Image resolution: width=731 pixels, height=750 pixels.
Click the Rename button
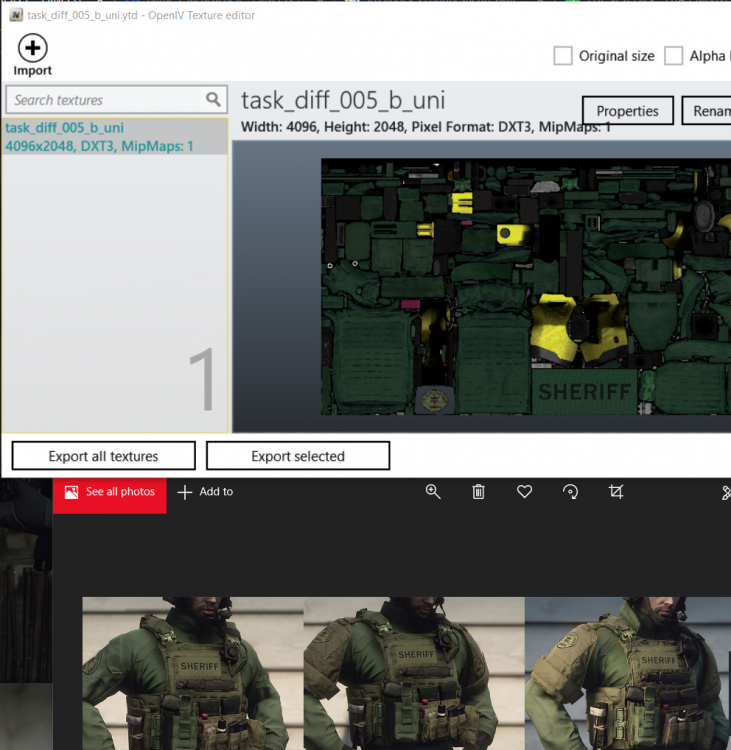[x=707, y=110]
